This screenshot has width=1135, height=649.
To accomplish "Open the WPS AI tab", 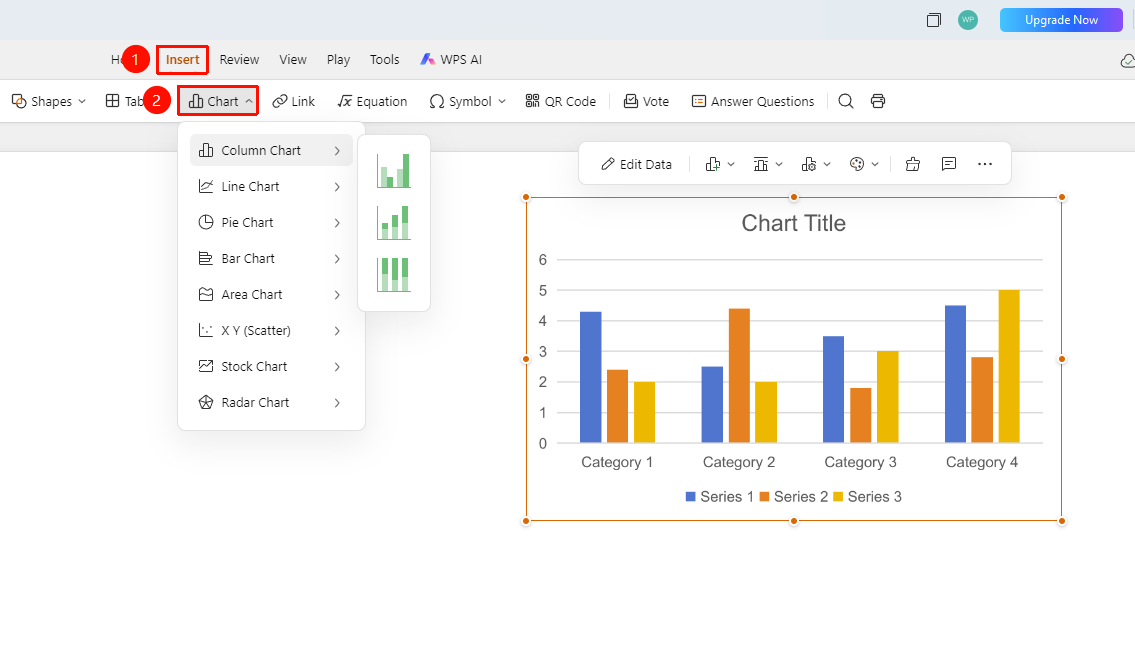I will pos(451,60).
